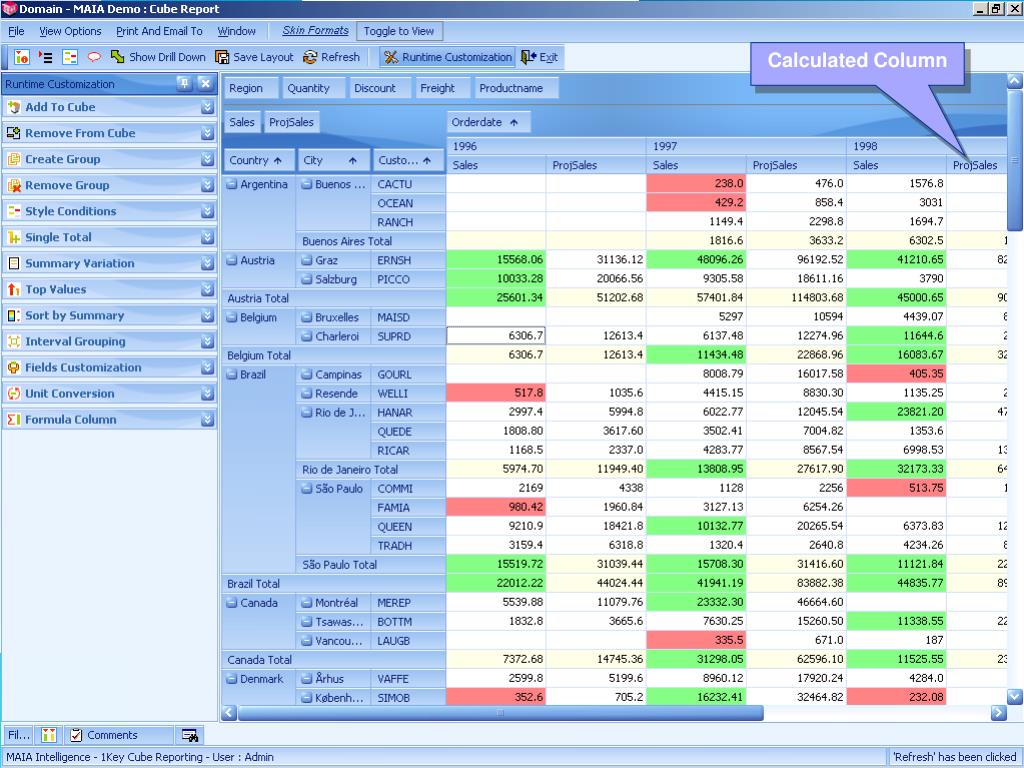Collapse the Brazil country group

point(232,375)
